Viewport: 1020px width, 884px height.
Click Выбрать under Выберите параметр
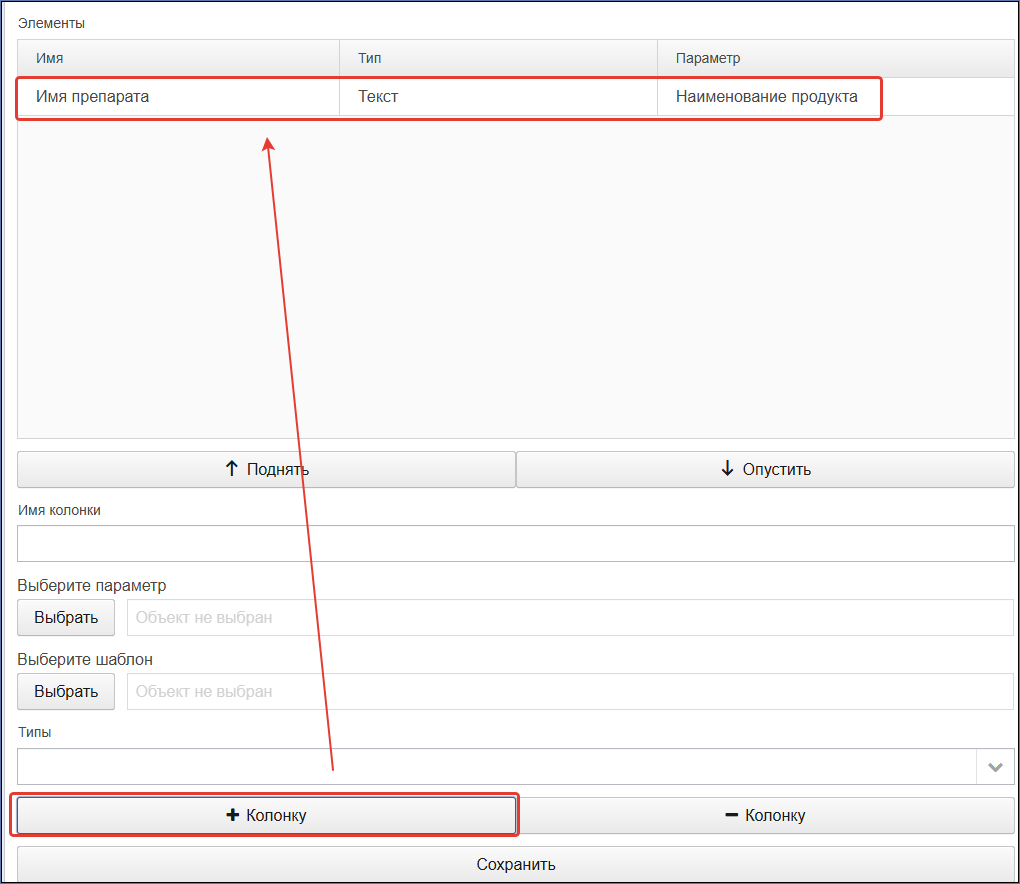(x=66, y=617)
